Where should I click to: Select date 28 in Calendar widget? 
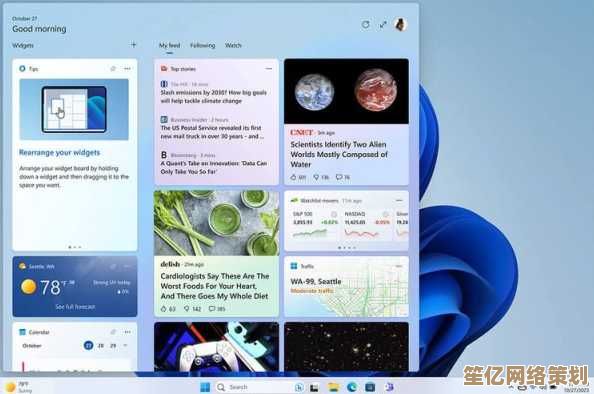coord(101,346)
